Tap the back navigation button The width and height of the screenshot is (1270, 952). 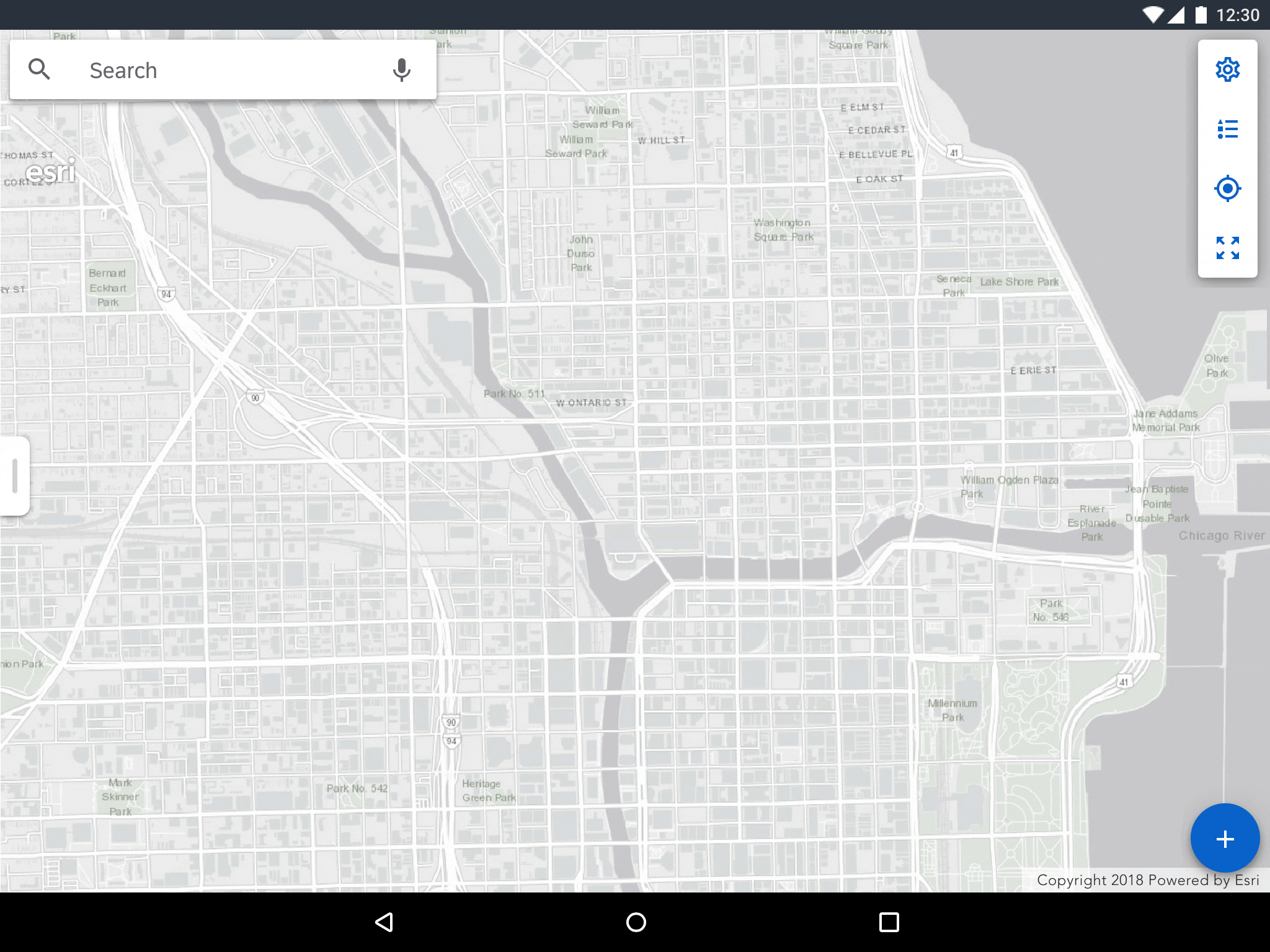click(x=383, y=921)
